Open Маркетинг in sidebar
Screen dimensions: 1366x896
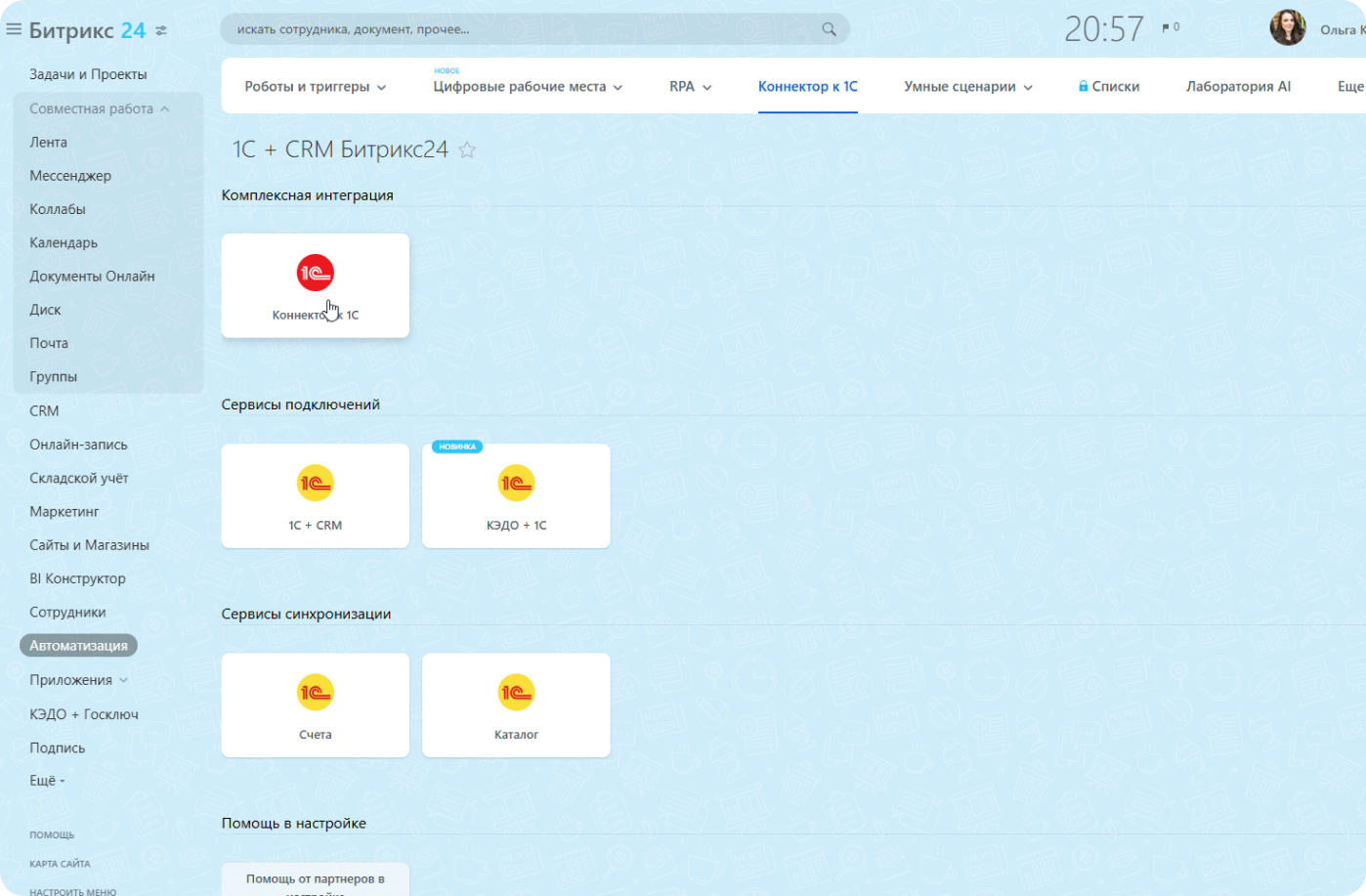point(64,511)
